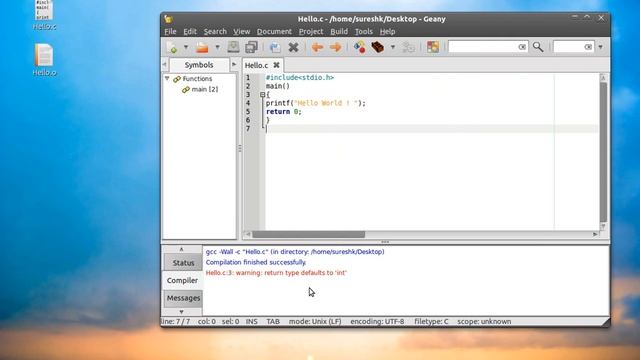Click the Geany title bar app icon
The image size is (640, 360).
coord(169,19)
